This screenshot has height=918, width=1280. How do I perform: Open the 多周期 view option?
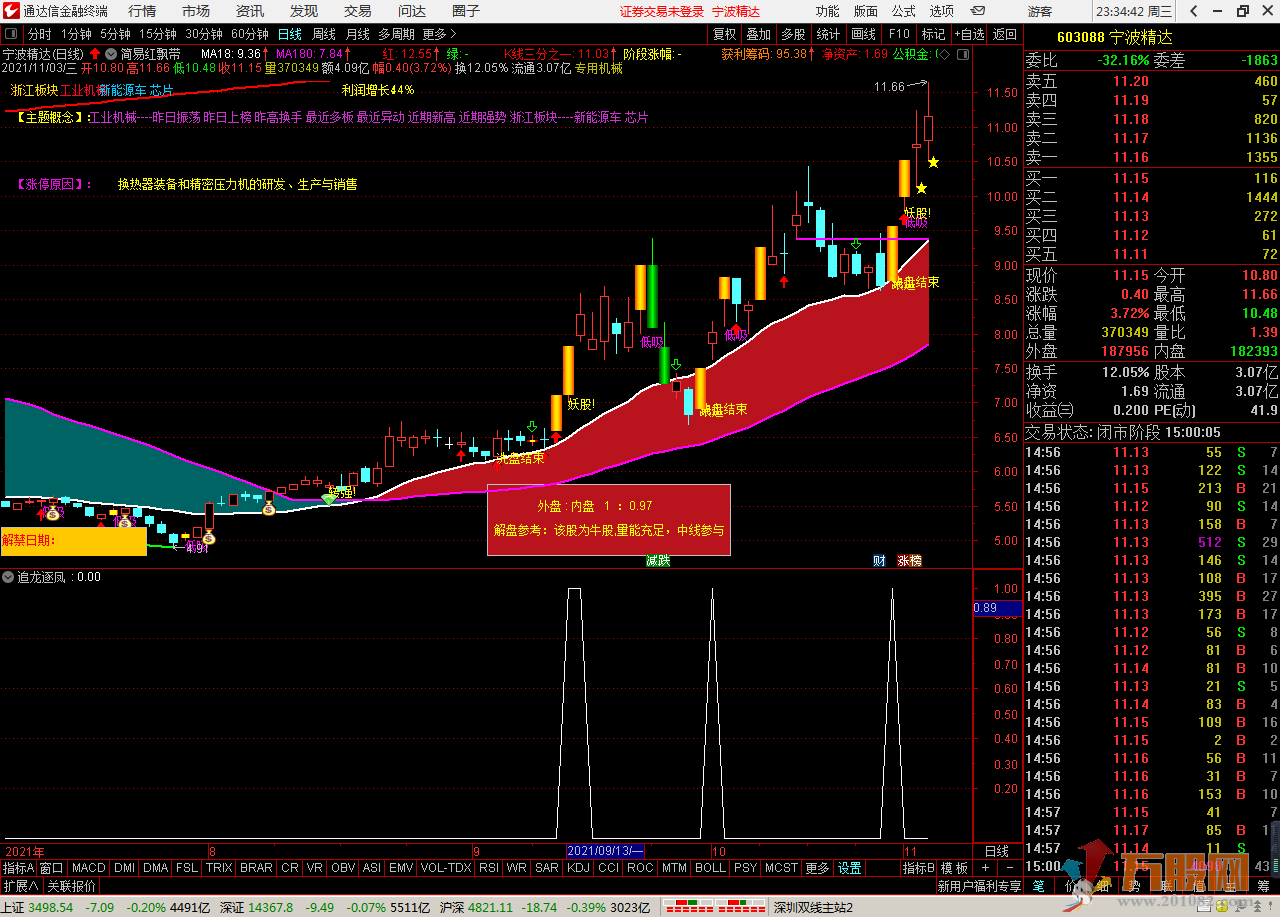(x=396, y=34)
